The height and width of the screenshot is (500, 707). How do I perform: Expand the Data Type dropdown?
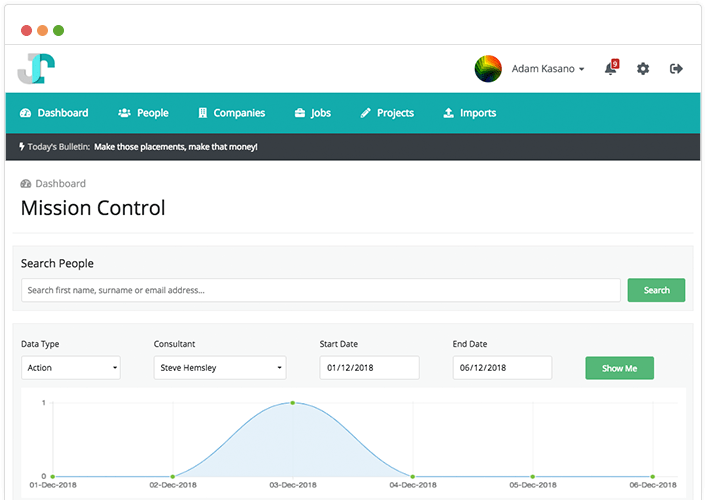pyautogui.click(x=71, y=368)
